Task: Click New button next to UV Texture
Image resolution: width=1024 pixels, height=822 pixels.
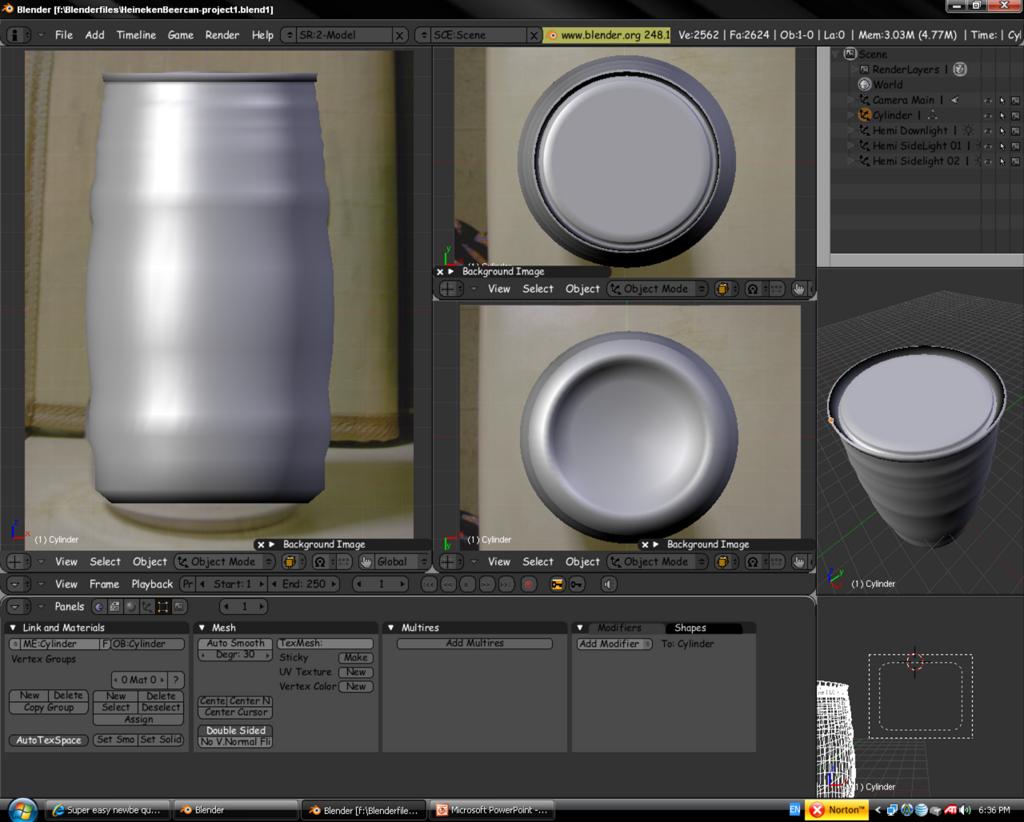Action: [x=356, y=672]
